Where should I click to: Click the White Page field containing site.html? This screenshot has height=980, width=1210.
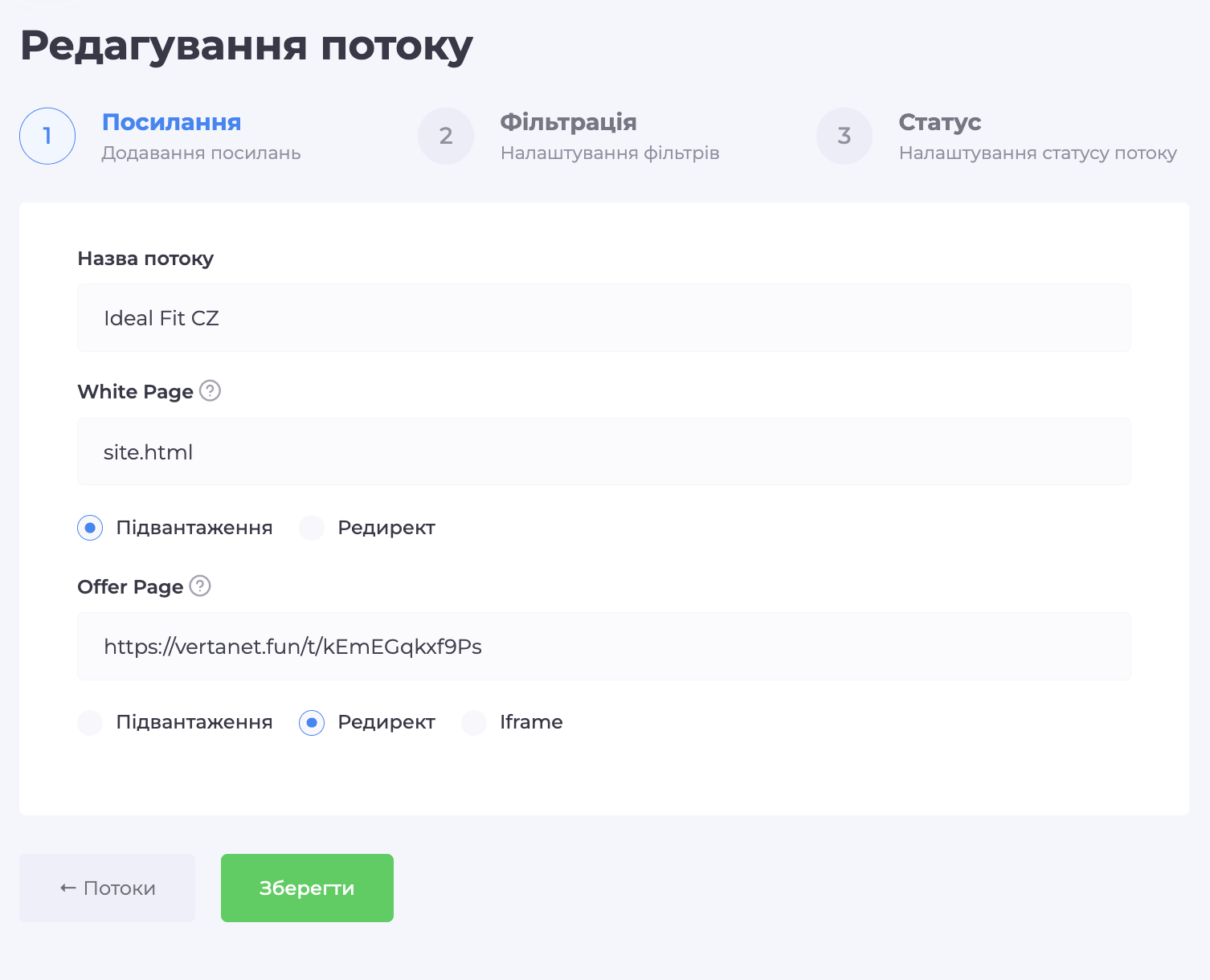pyautogui.click(x=603, y=451)
